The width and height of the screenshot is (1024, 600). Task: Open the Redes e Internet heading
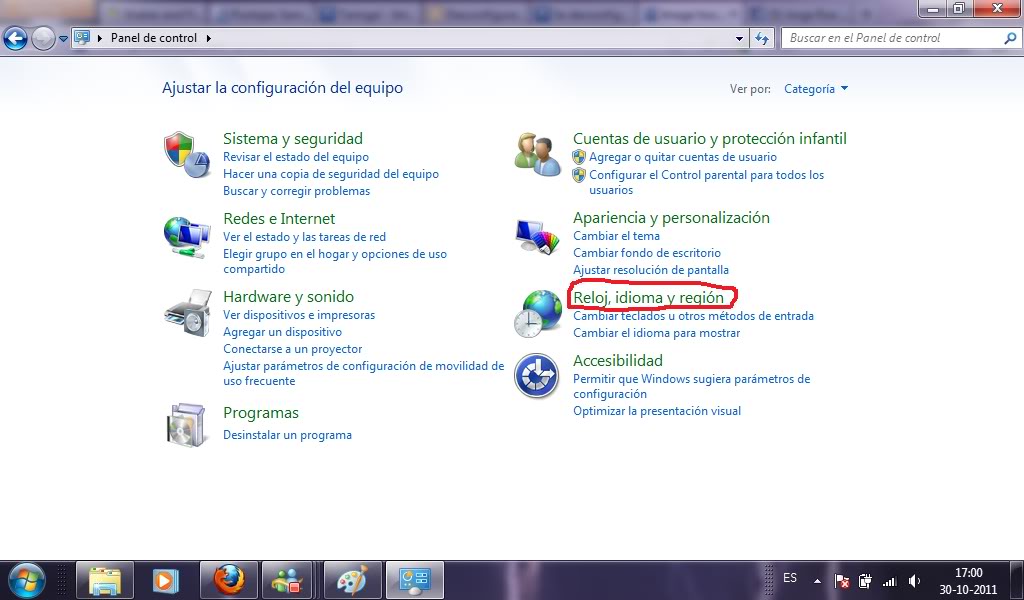[279, 218]
